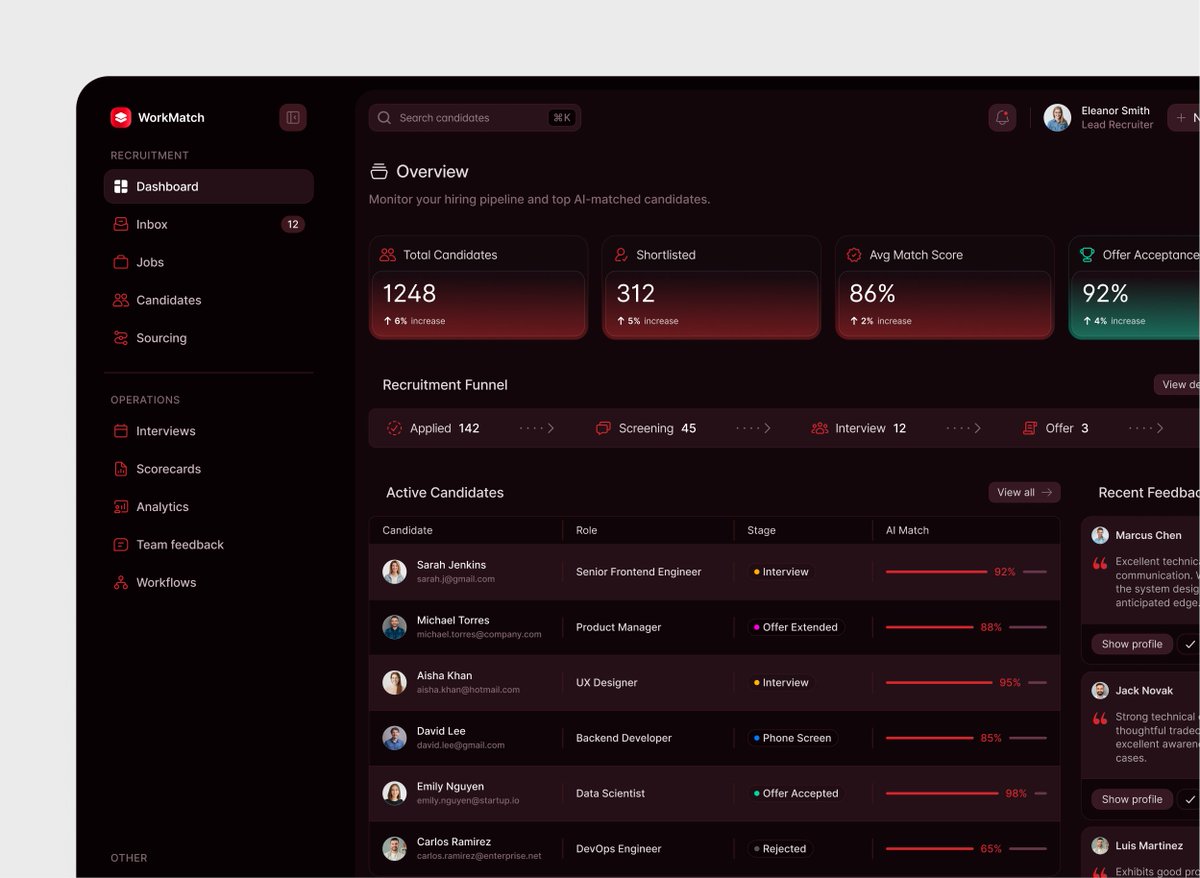Click View all for Active Candidates

[x=1024, y=492]
